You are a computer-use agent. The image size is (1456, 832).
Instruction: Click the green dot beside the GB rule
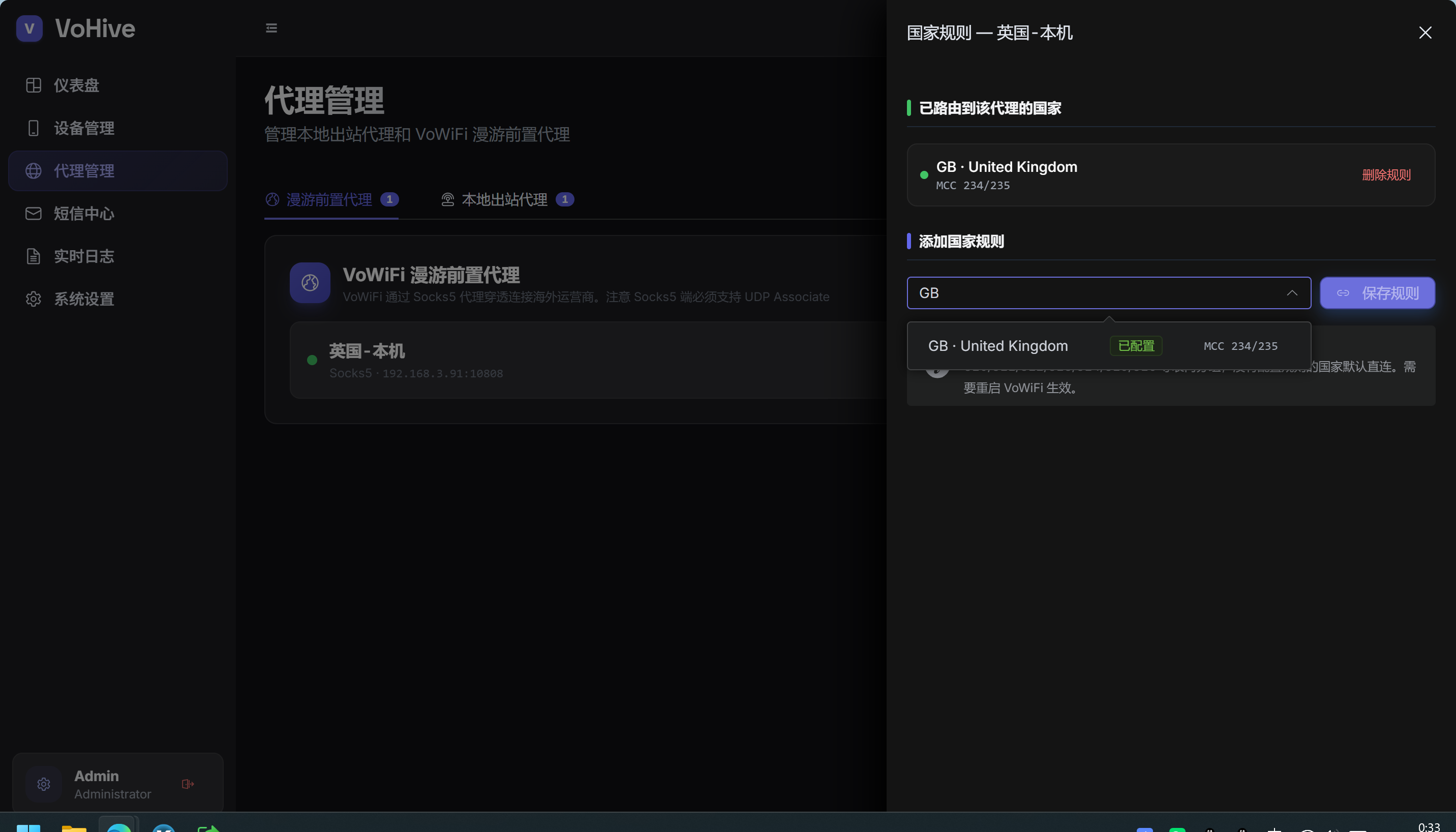[924, 175]
